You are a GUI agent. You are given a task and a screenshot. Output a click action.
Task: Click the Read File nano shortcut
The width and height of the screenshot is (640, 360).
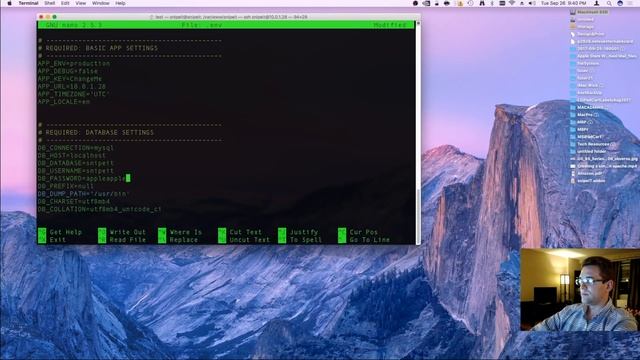(122, 240)
